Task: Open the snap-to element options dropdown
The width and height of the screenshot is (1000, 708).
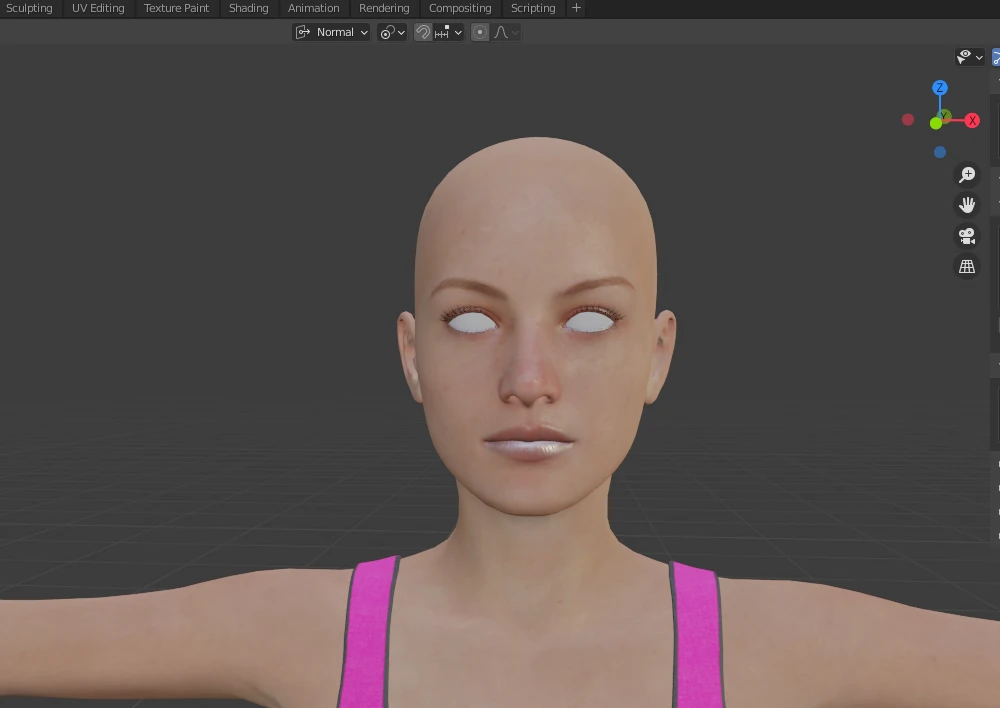Action: [x=448, y=32]
